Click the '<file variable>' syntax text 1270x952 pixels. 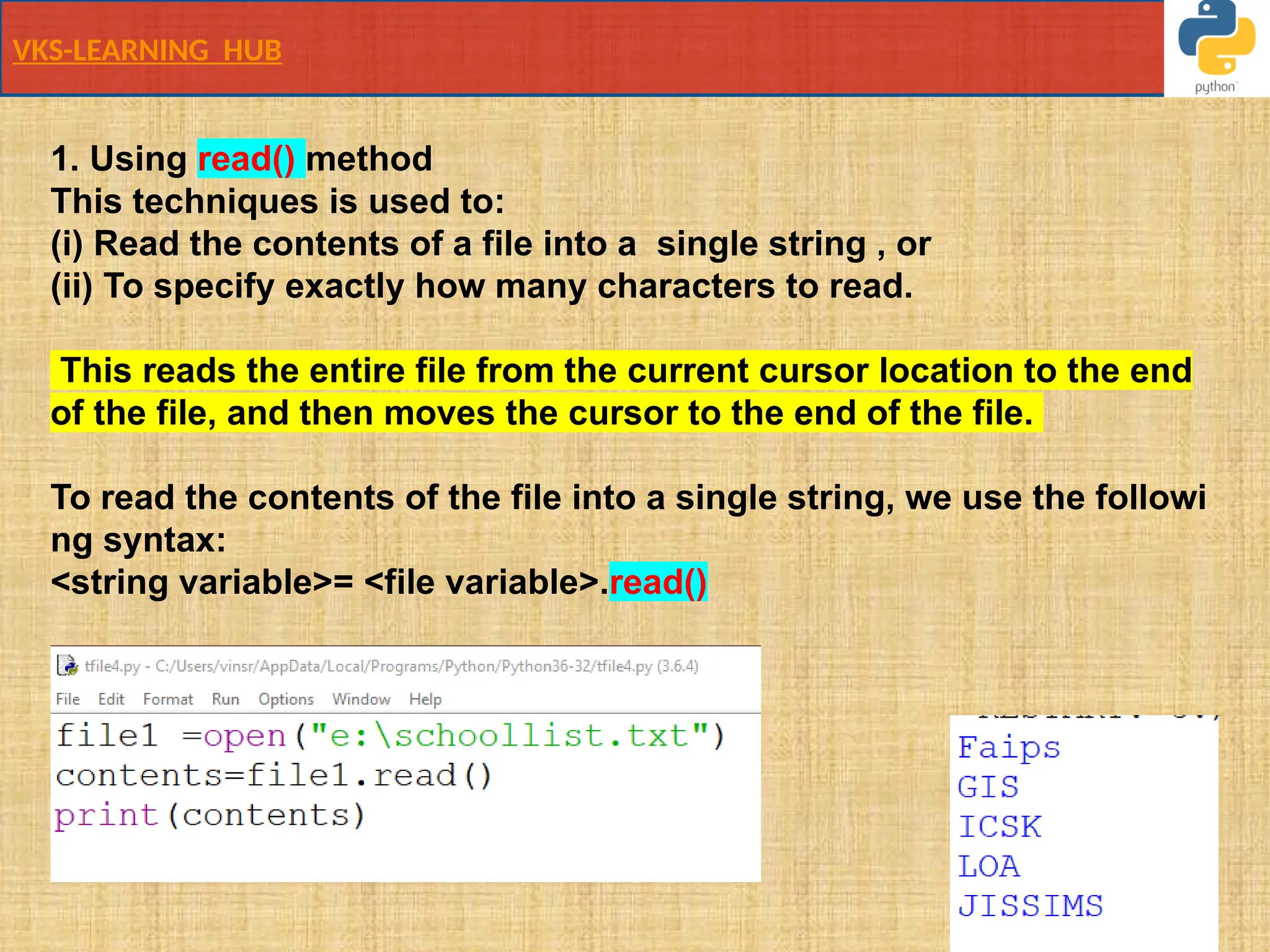[x=482, y=583]
